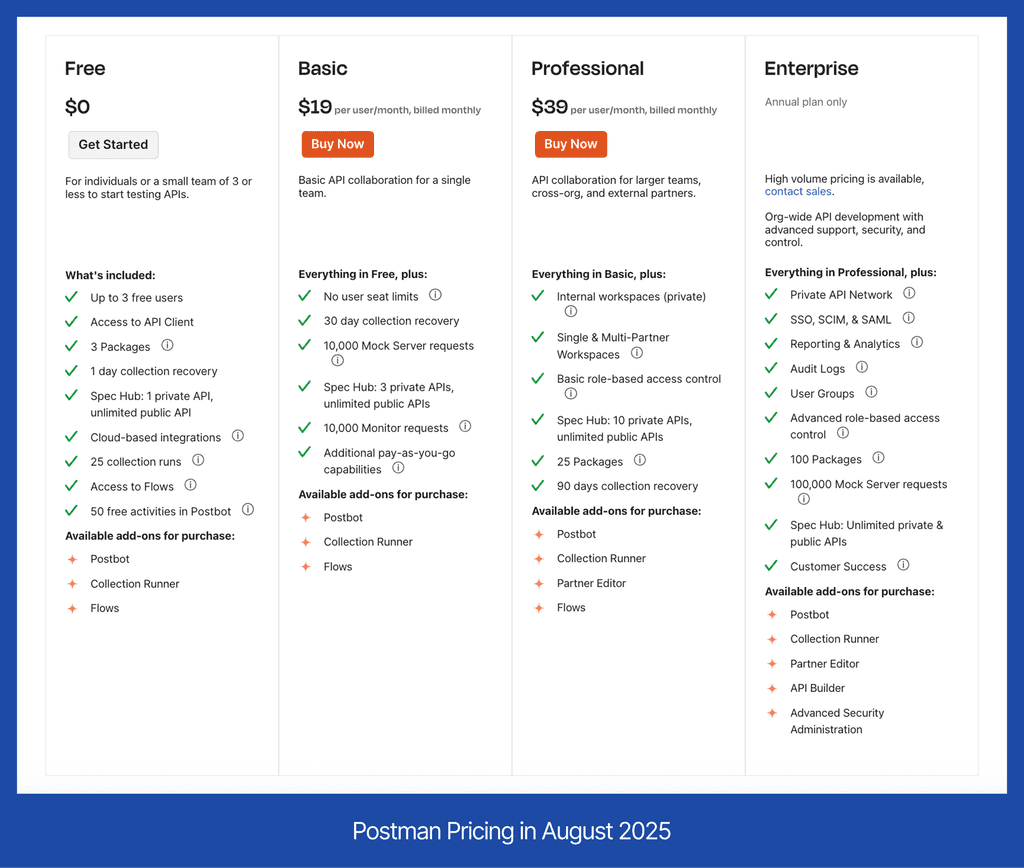Click info icon beside Customer Success

pos(903,566)
